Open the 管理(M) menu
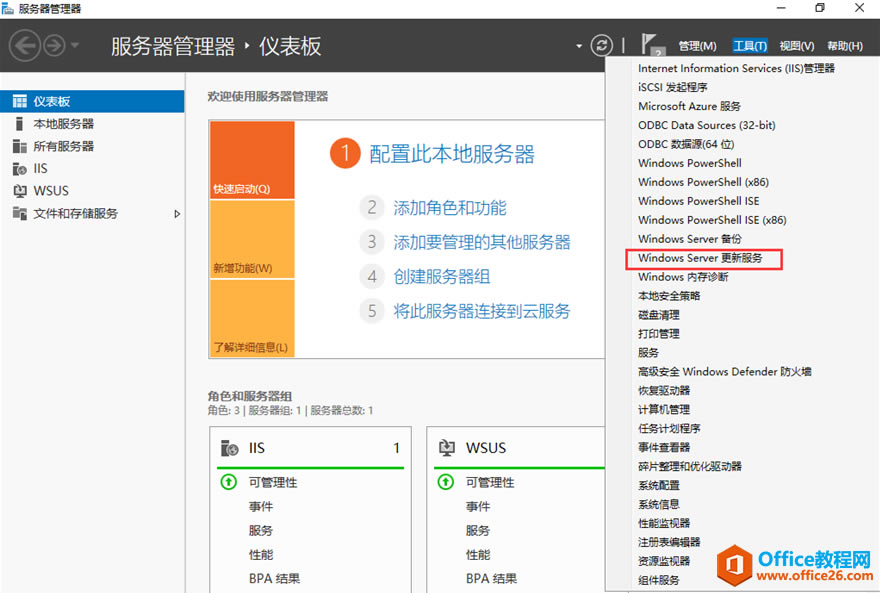 (x=697, y=46)
